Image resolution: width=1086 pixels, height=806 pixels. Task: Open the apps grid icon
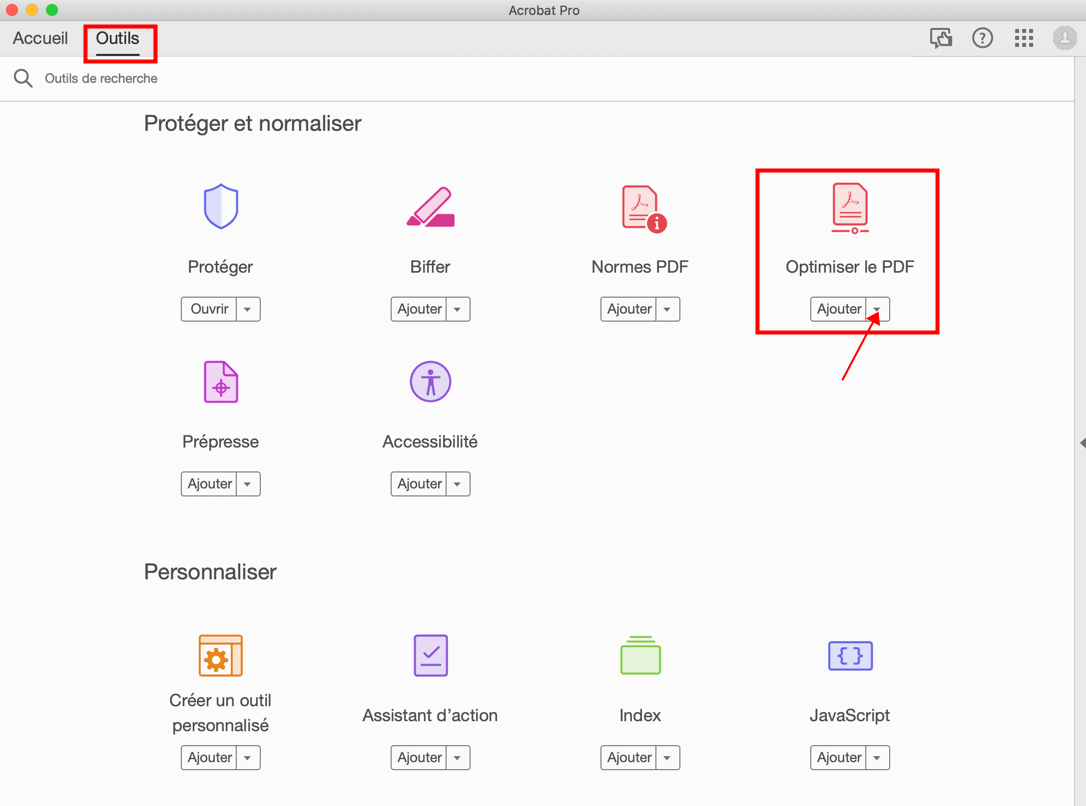coord(1024,38)
